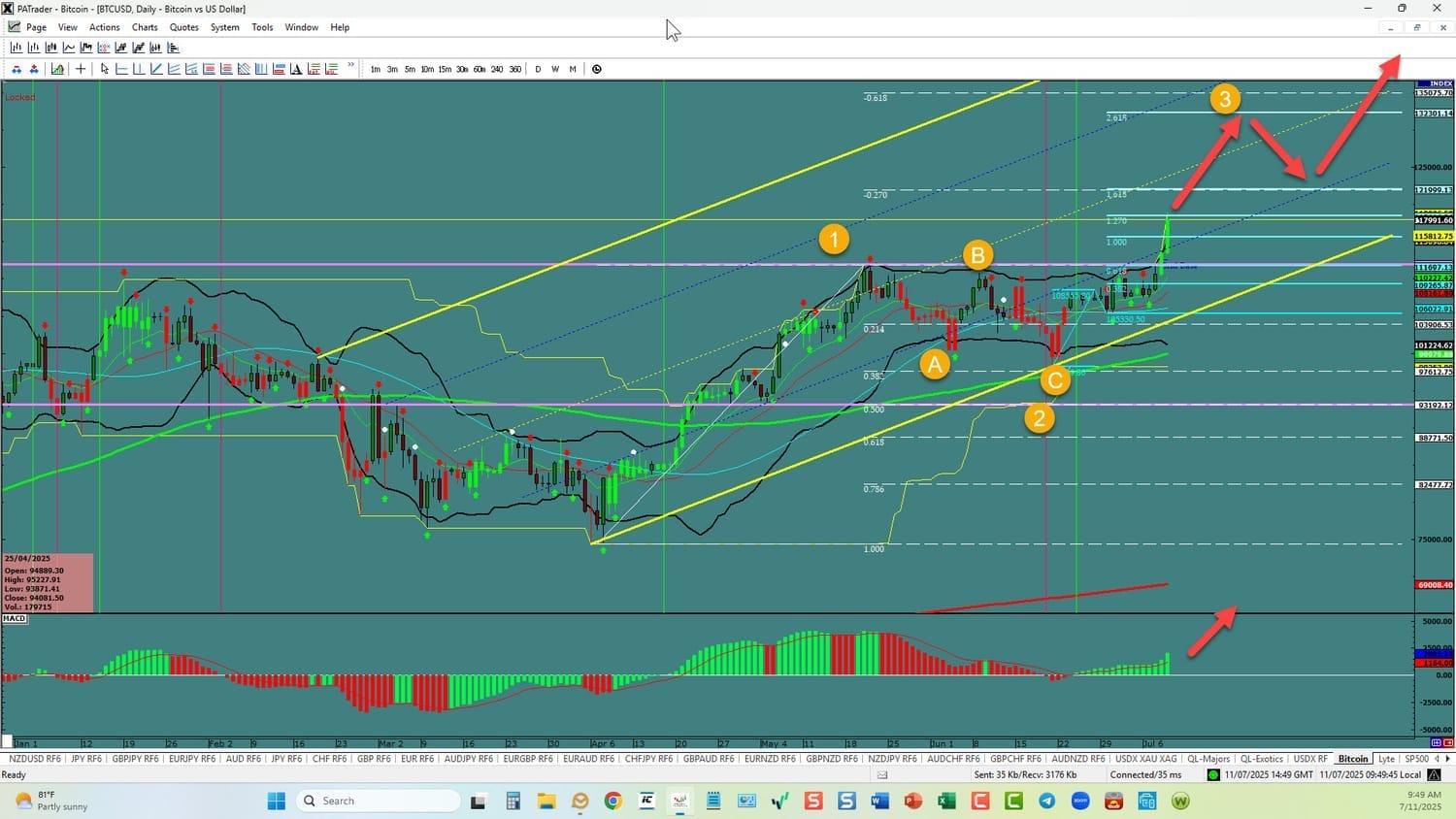Open the Charts menu
This screenshot has height=819, width=1456.
tap(145, 27)
